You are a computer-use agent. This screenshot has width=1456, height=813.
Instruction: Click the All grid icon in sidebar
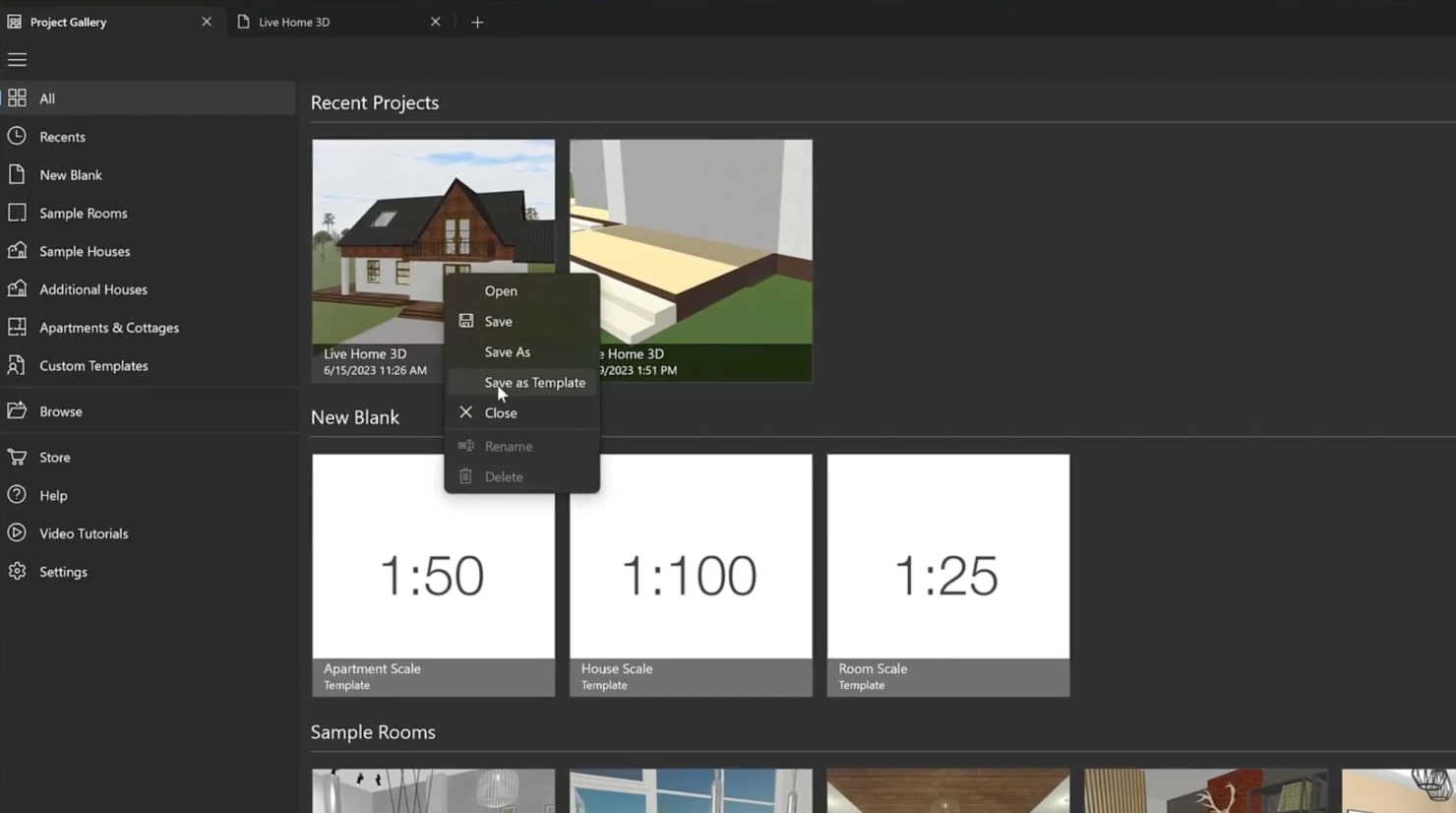pos(17,97)
